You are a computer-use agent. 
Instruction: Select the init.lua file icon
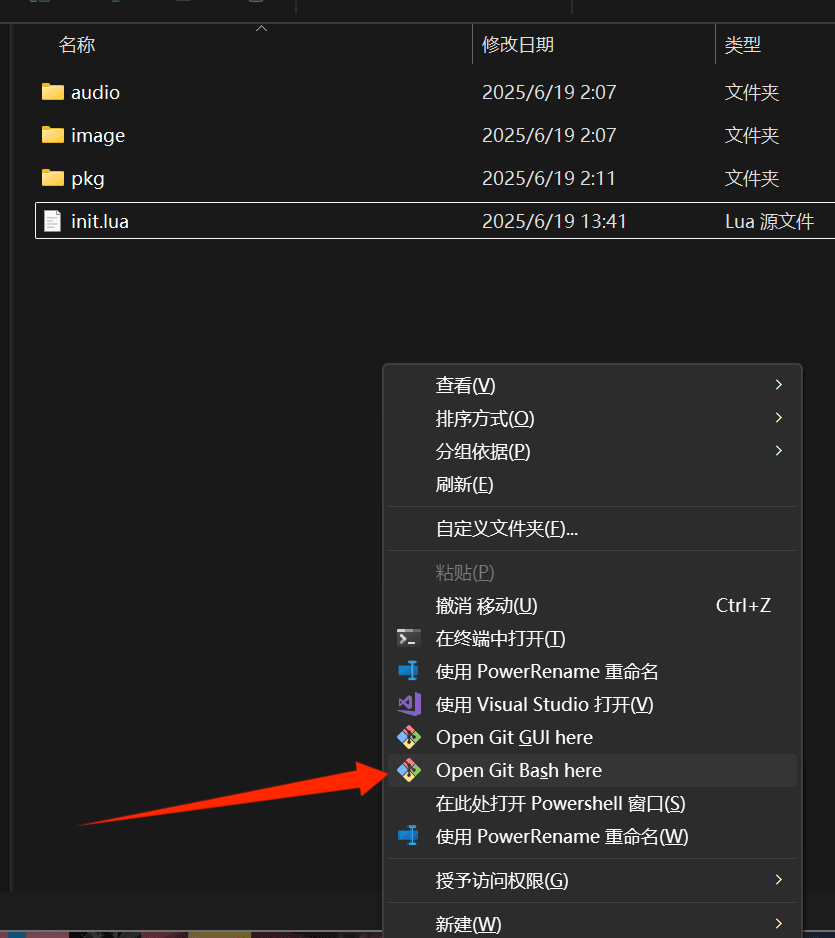point(53,221)
